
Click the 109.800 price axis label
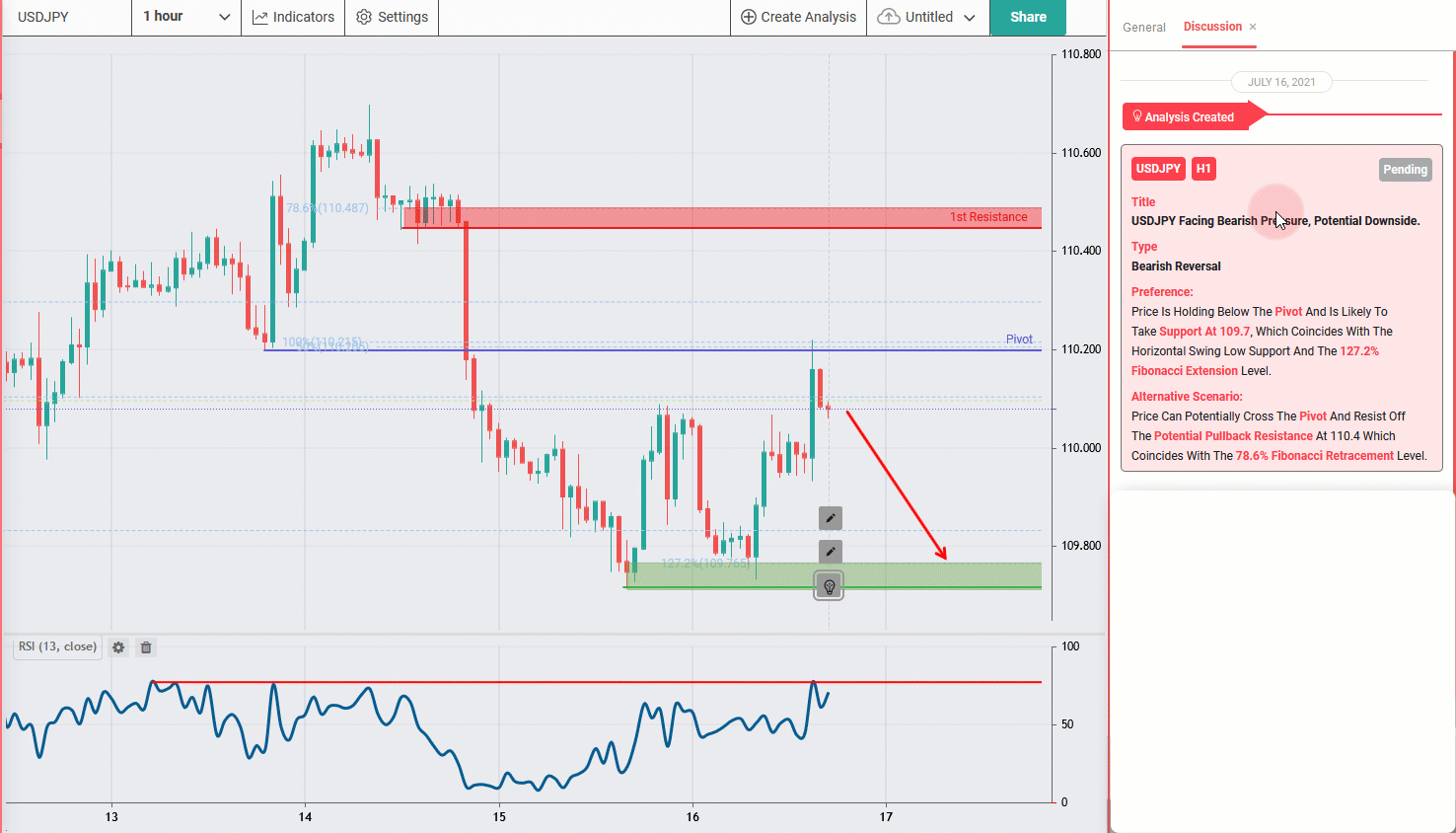[1081, 546]
